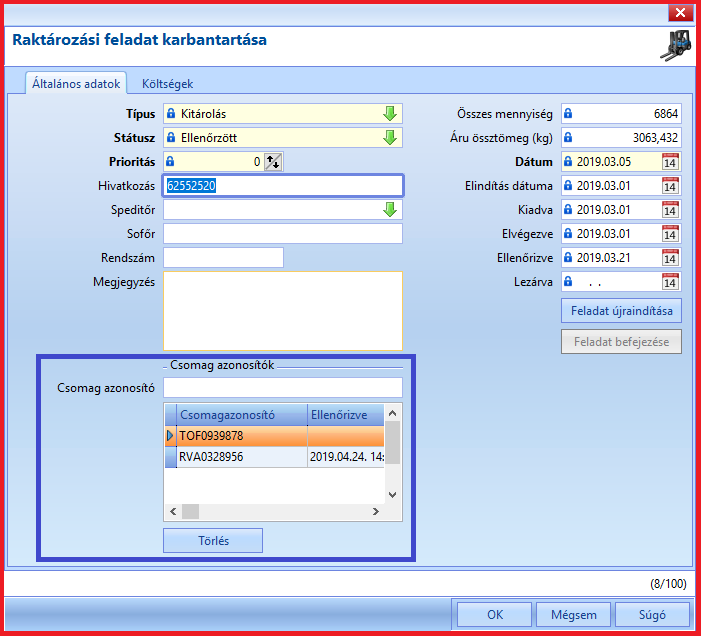The height and width of the screenshot is (636, 701).
Task: Click package table scroll left arrow
Action: (x=173, y=511)
